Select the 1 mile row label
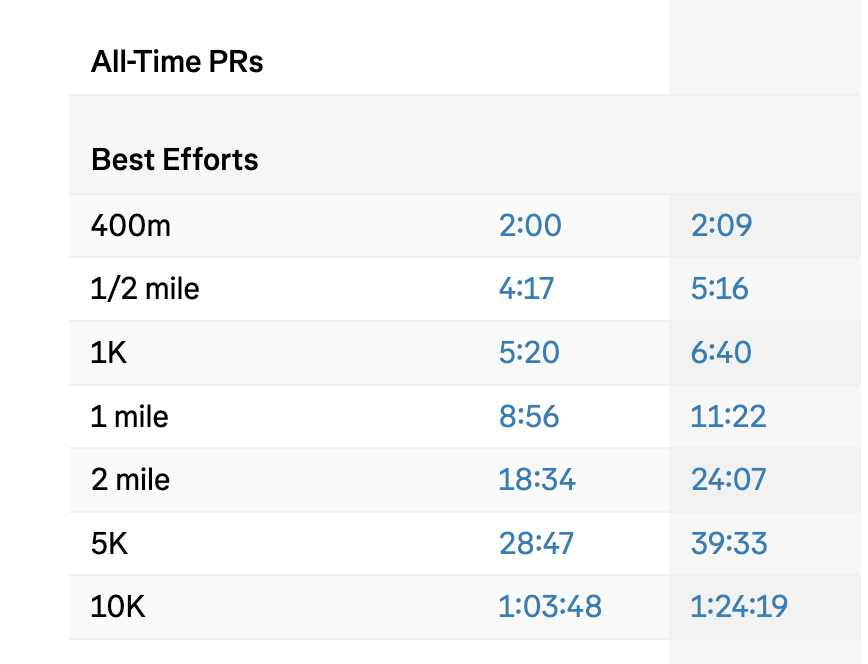This screenshot has width=868, height=664. click(129, 416)
